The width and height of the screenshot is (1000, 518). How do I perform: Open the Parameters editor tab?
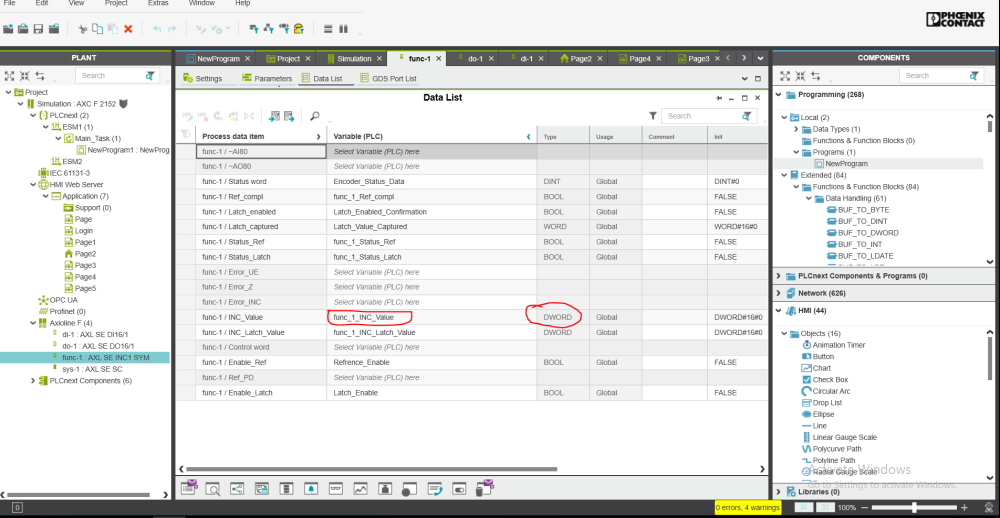pos(266,78)
